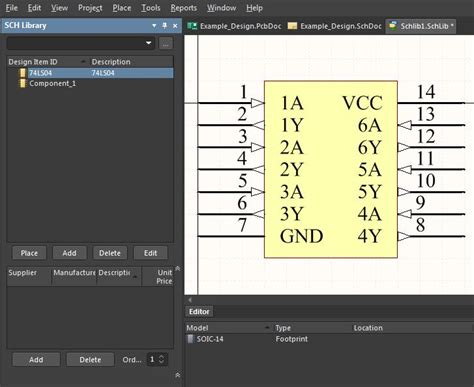Open the Tools menu
The image size is (474, 387).
tap(151, 8)
